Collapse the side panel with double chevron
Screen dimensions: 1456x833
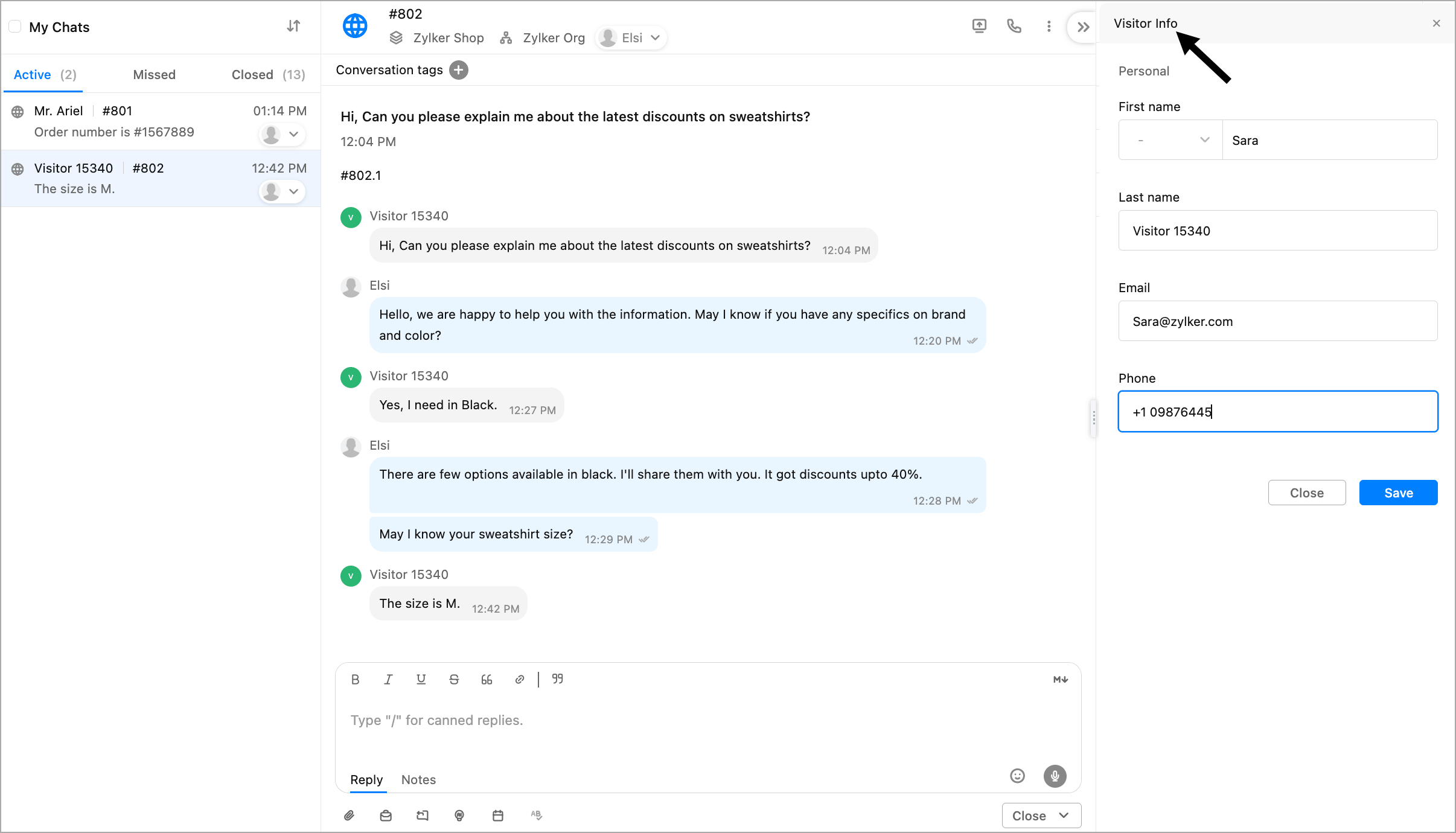(x=1083, y=27)
